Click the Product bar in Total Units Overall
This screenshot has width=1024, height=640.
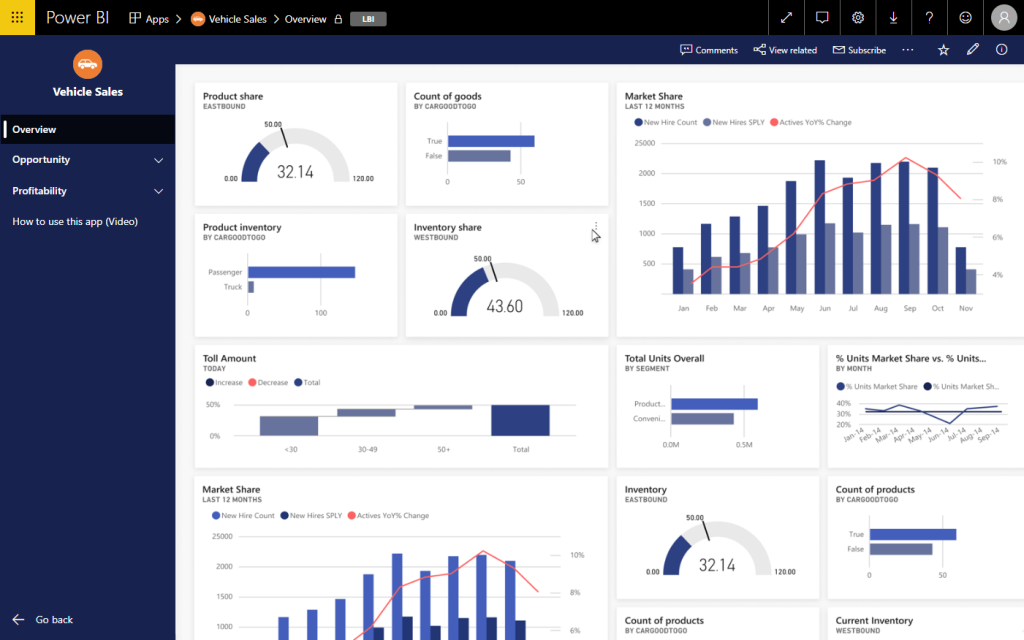[x=714, y=404]
